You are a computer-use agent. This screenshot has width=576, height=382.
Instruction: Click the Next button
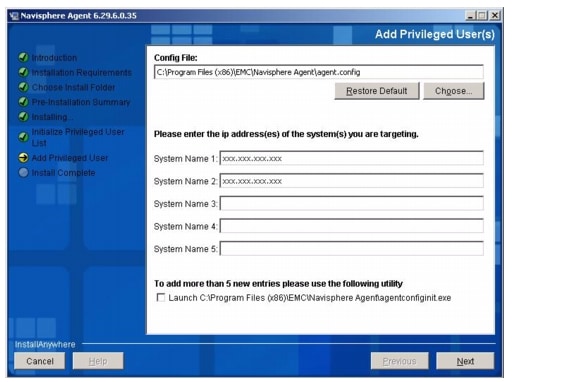click(465, 361)
